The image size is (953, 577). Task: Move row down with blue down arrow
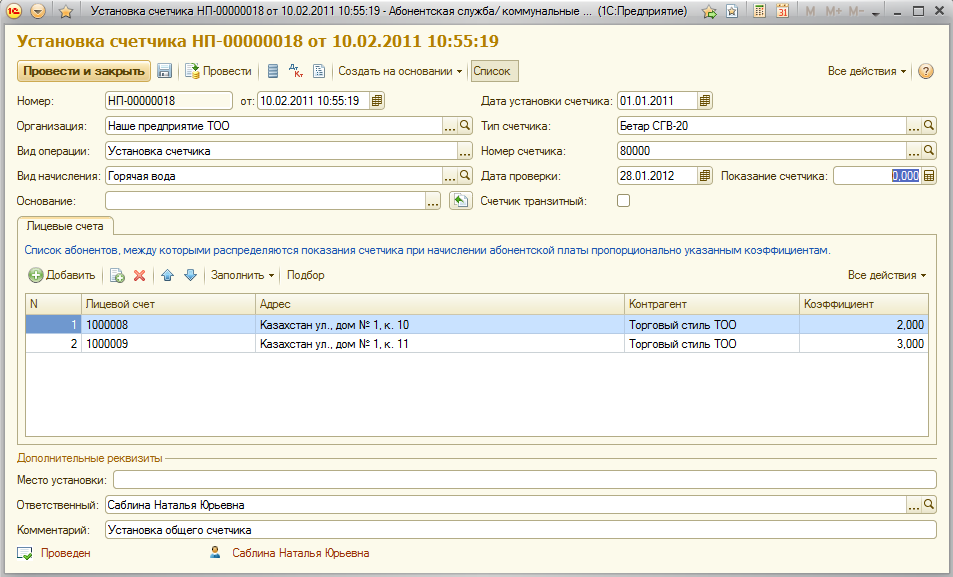tap(190, 275)
